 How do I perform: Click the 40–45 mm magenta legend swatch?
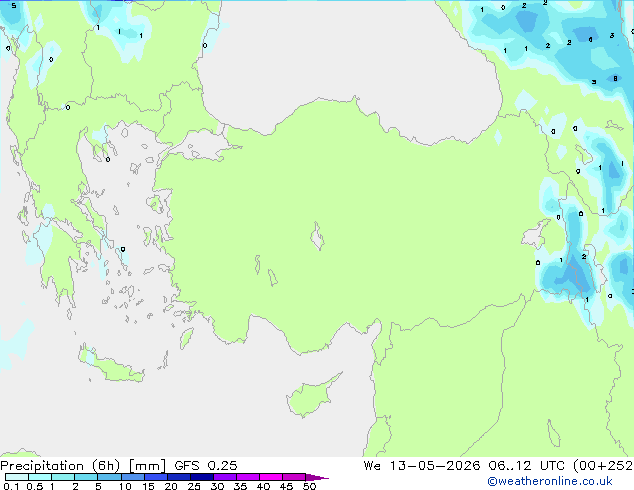click(271, 477)
